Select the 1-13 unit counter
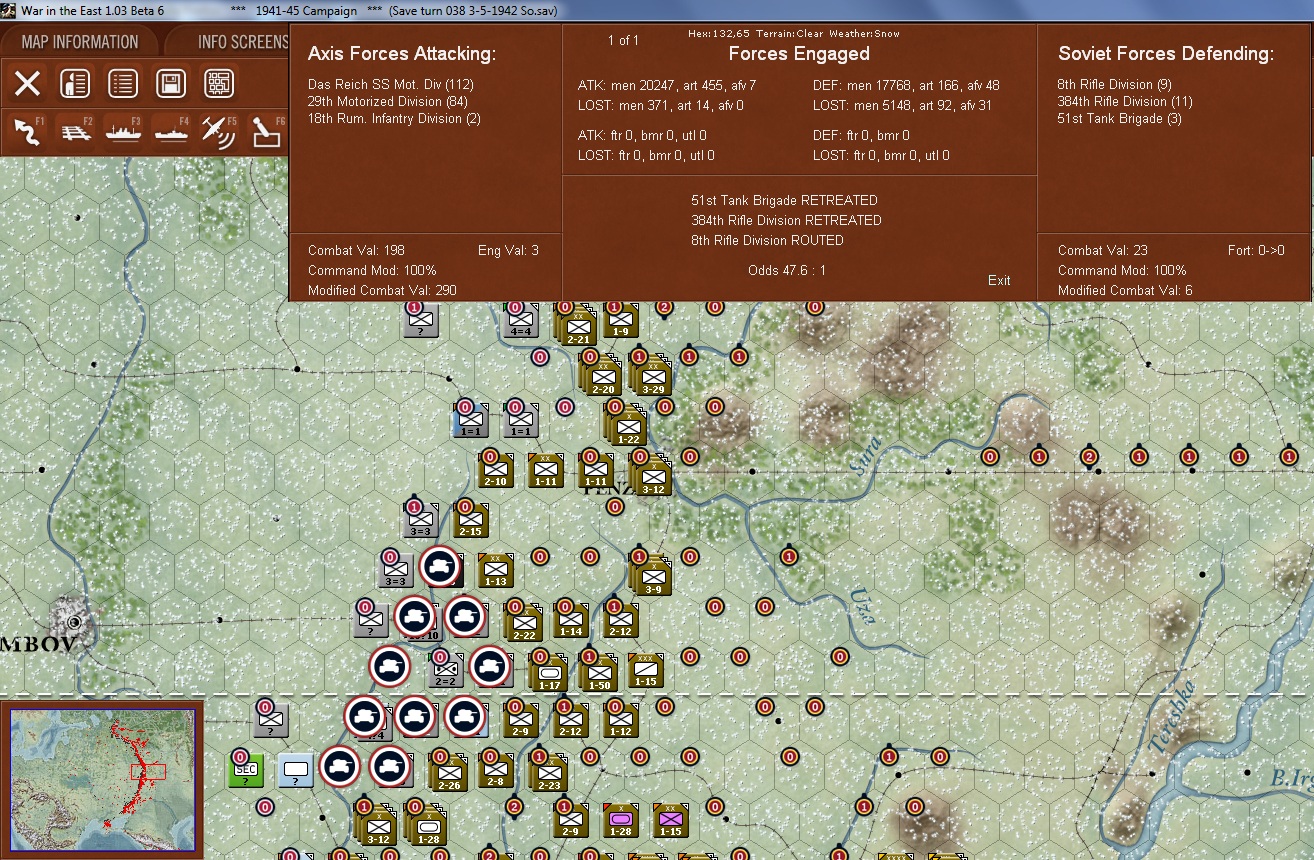 pyautogui.click(x=495, y=569)
